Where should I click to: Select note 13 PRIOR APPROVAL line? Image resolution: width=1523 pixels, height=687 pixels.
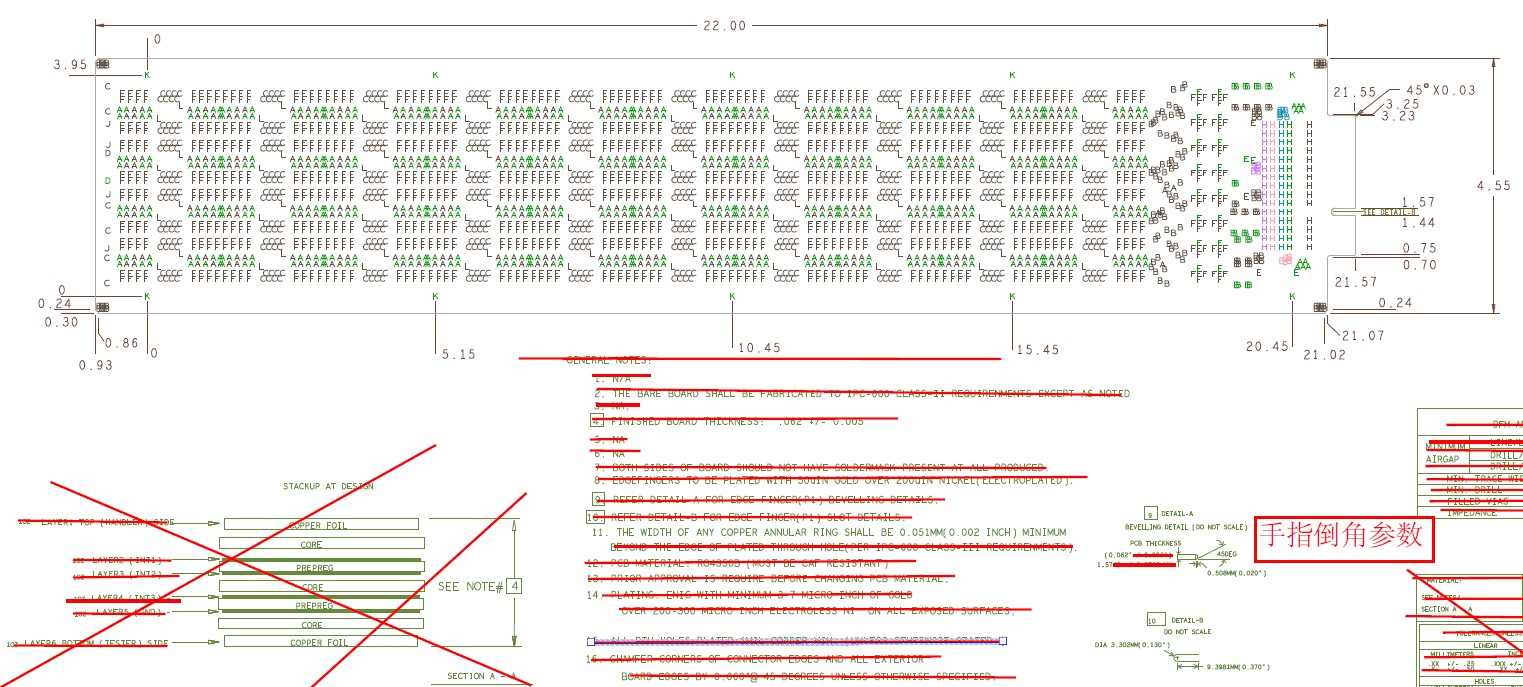point(767,578)
